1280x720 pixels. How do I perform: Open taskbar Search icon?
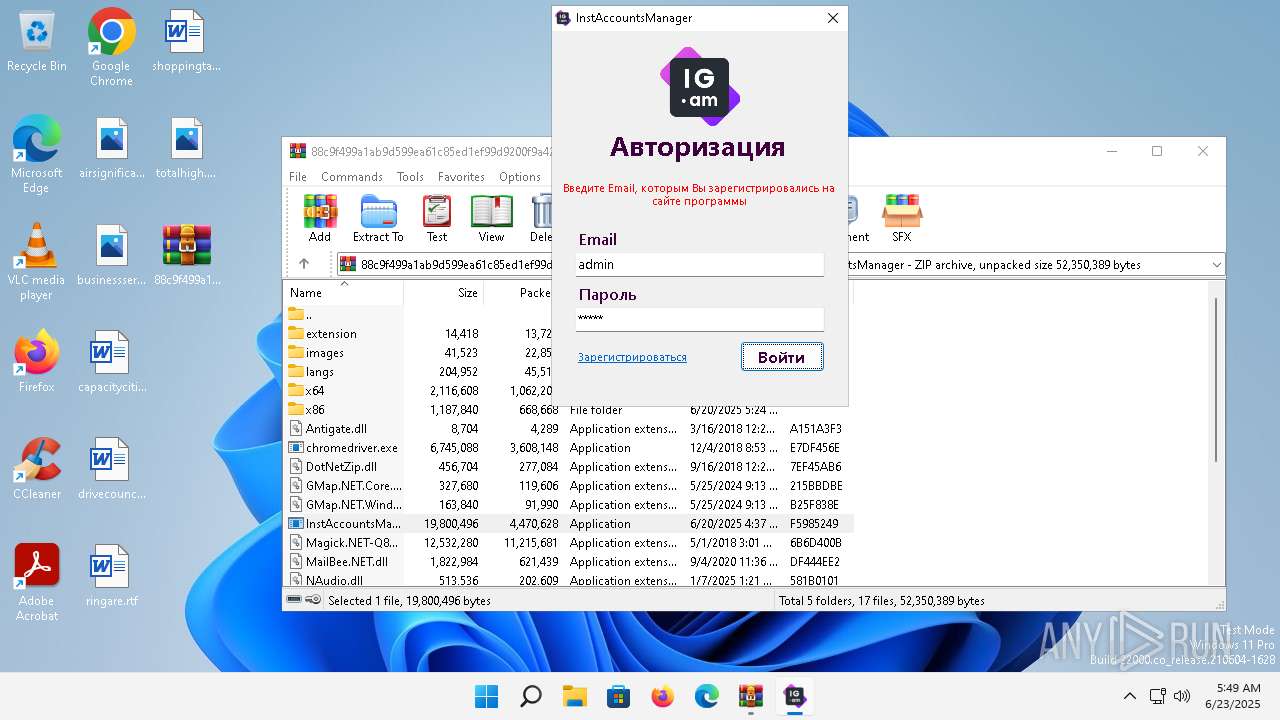tap(531, 696)
